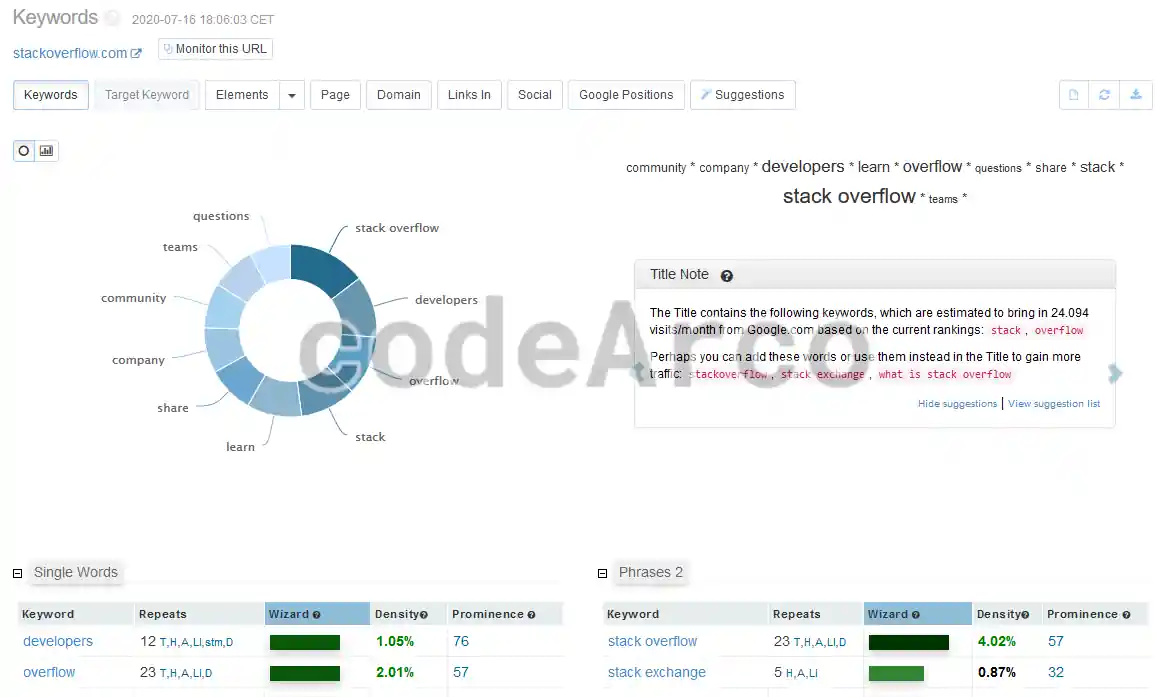Click the suggested keyword stack exchange in Title Note
This screenshot has width=1165, height=697.
(822, 375)
